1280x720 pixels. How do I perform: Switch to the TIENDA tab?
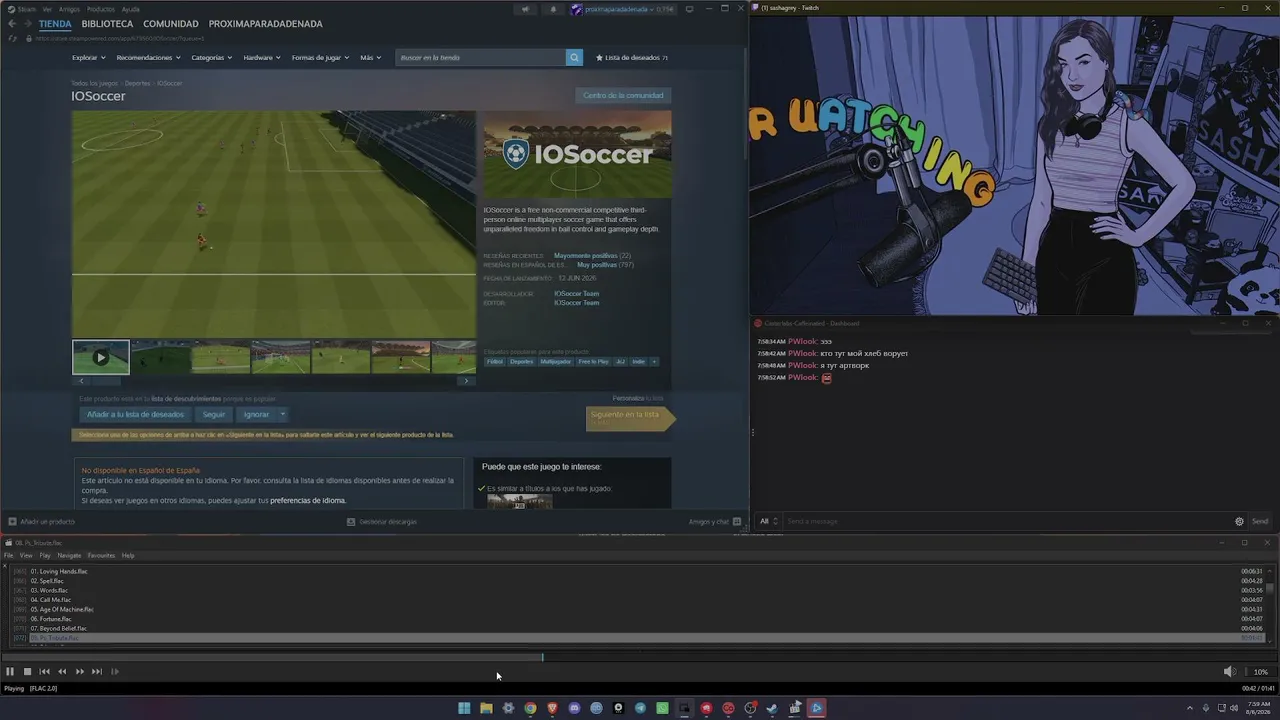pos(55,24)
